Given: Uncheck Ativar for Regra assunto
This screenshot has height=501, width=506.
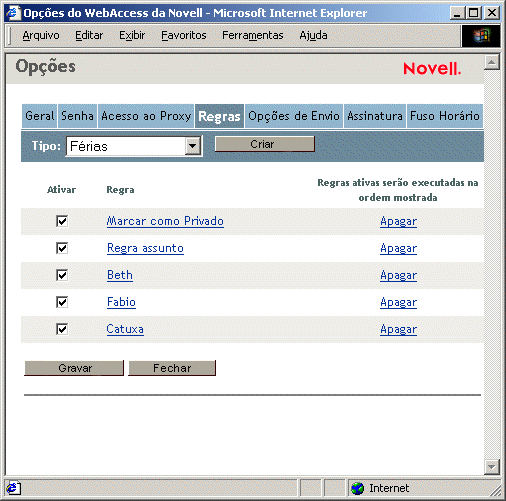Looking at the screenshot, I should pyautogui.click(x=62, y=248).
